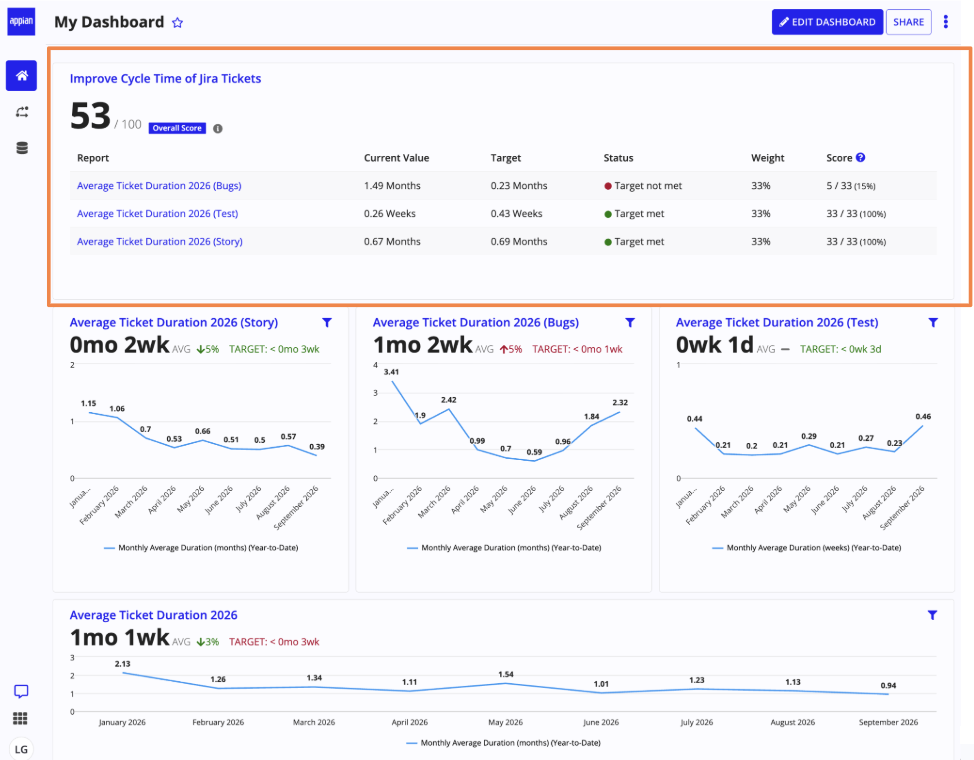Open Average Ticket Duration 2026 (Story) report row
974x760 pixels.
pos(160,241)
